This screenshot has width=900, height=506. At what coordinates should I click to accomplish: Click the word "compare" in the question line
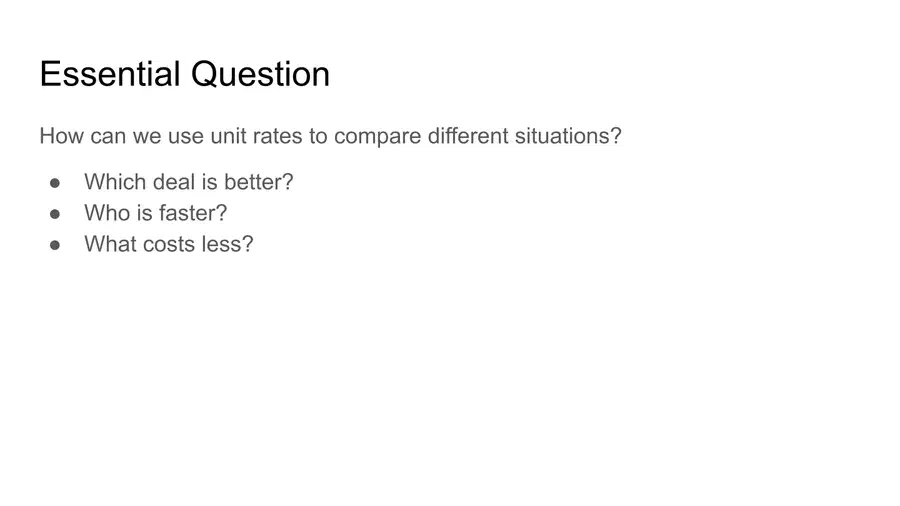(378, 138)
